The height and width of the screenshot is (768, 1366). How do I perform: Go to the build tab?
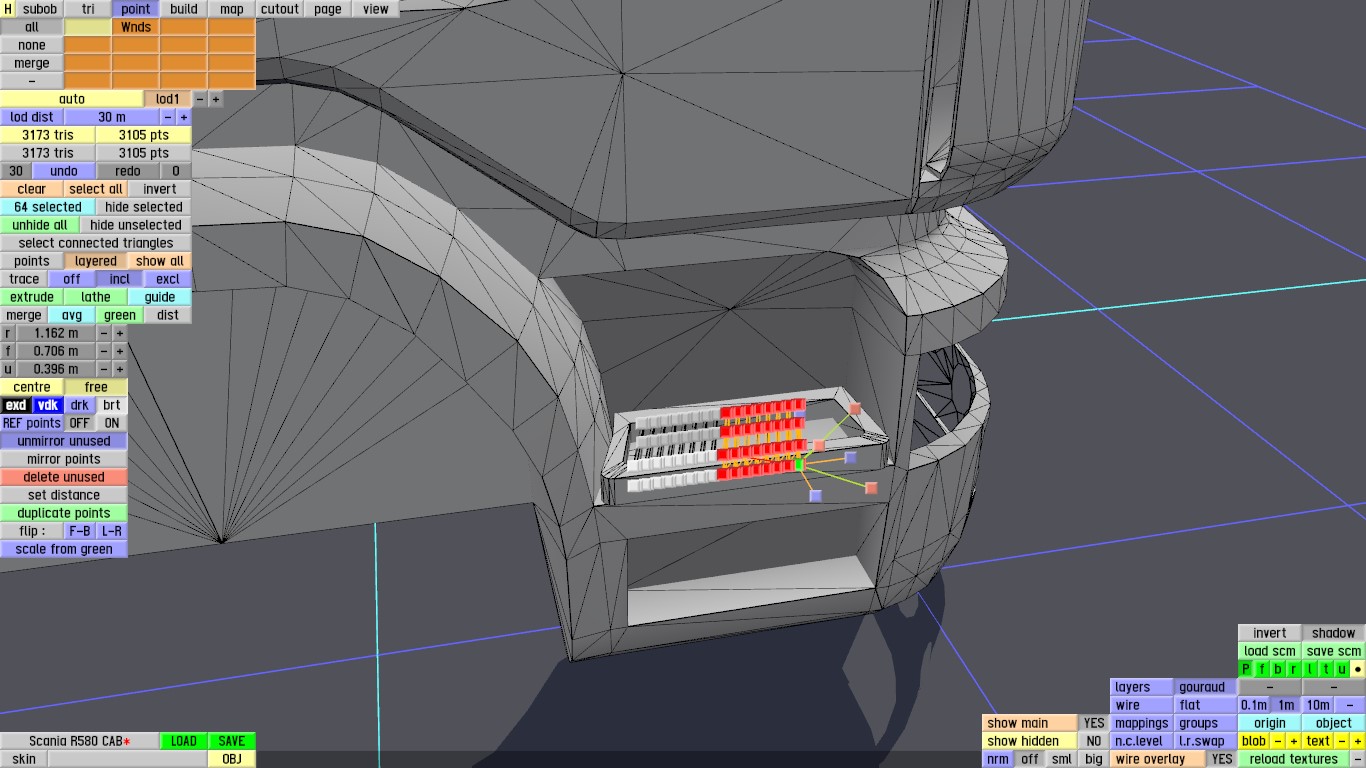pos(184,9)
